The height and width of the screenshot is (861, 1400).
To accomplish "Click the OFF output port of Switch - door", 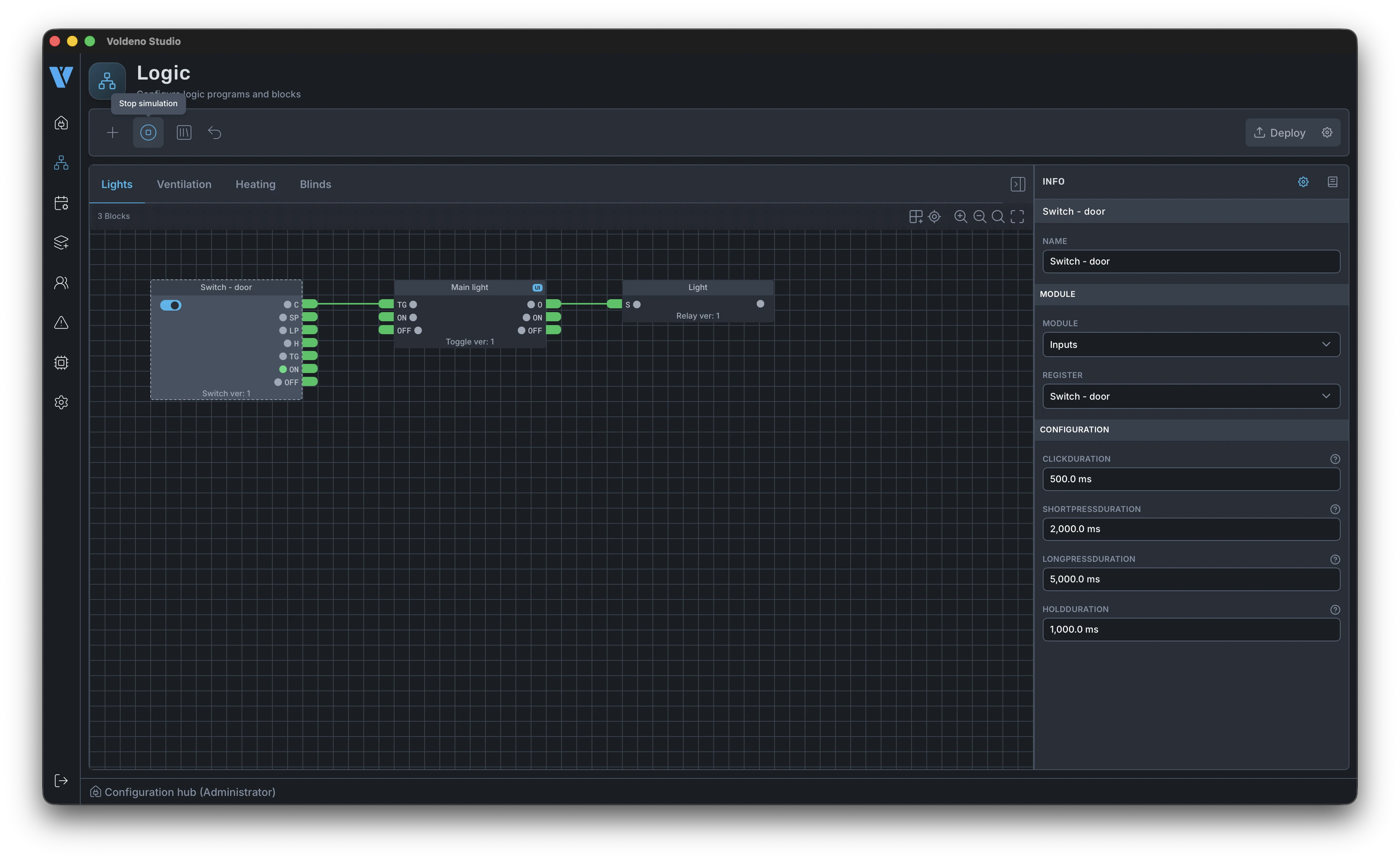I will point(310,382).
